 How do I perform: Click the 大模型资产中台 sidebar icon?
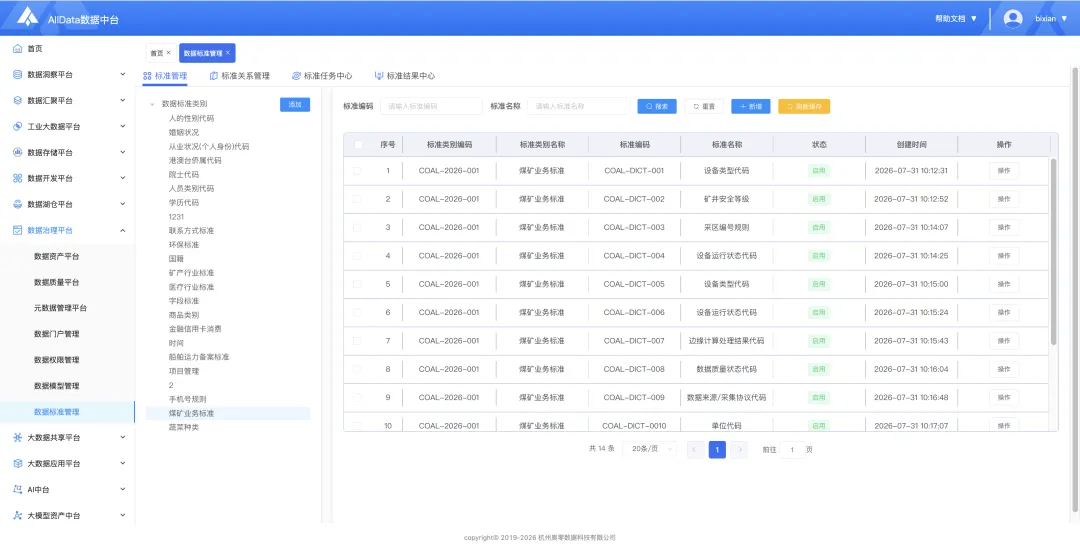click(18, 515)
